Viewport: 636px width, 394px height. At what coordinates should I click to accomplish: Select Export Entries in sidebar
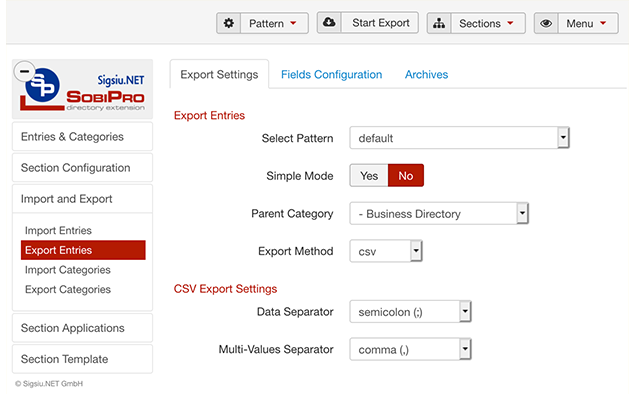[83, 250]
